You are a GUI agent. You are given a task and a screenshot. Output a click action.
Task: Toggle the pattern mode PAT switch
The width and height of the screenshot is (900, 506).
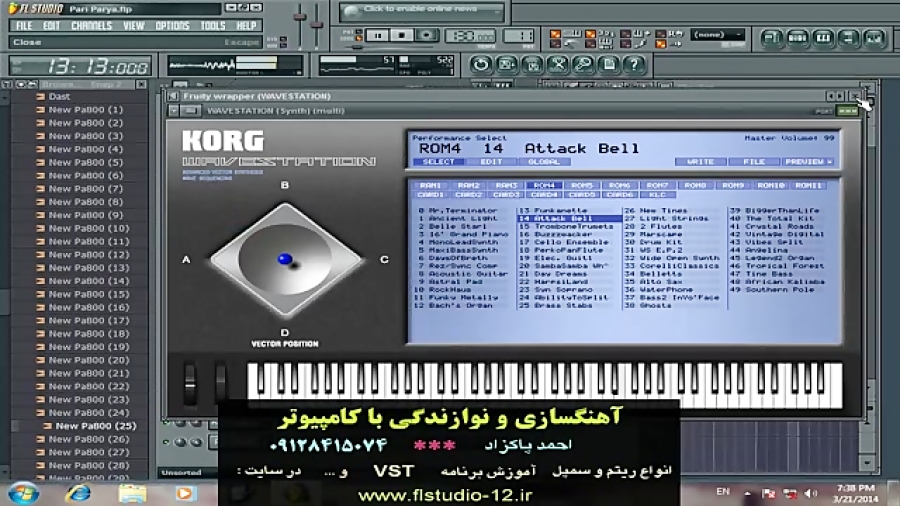tap(359, 32)
